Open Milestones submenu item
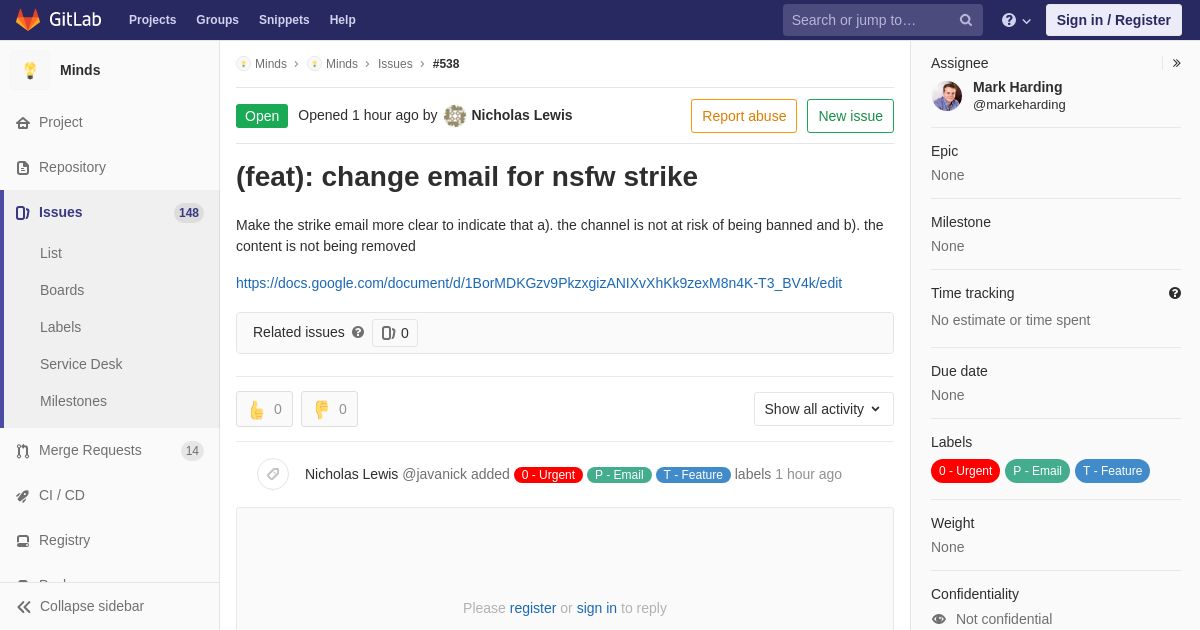This screenshot has width=1200, height=630. point(73,401)
